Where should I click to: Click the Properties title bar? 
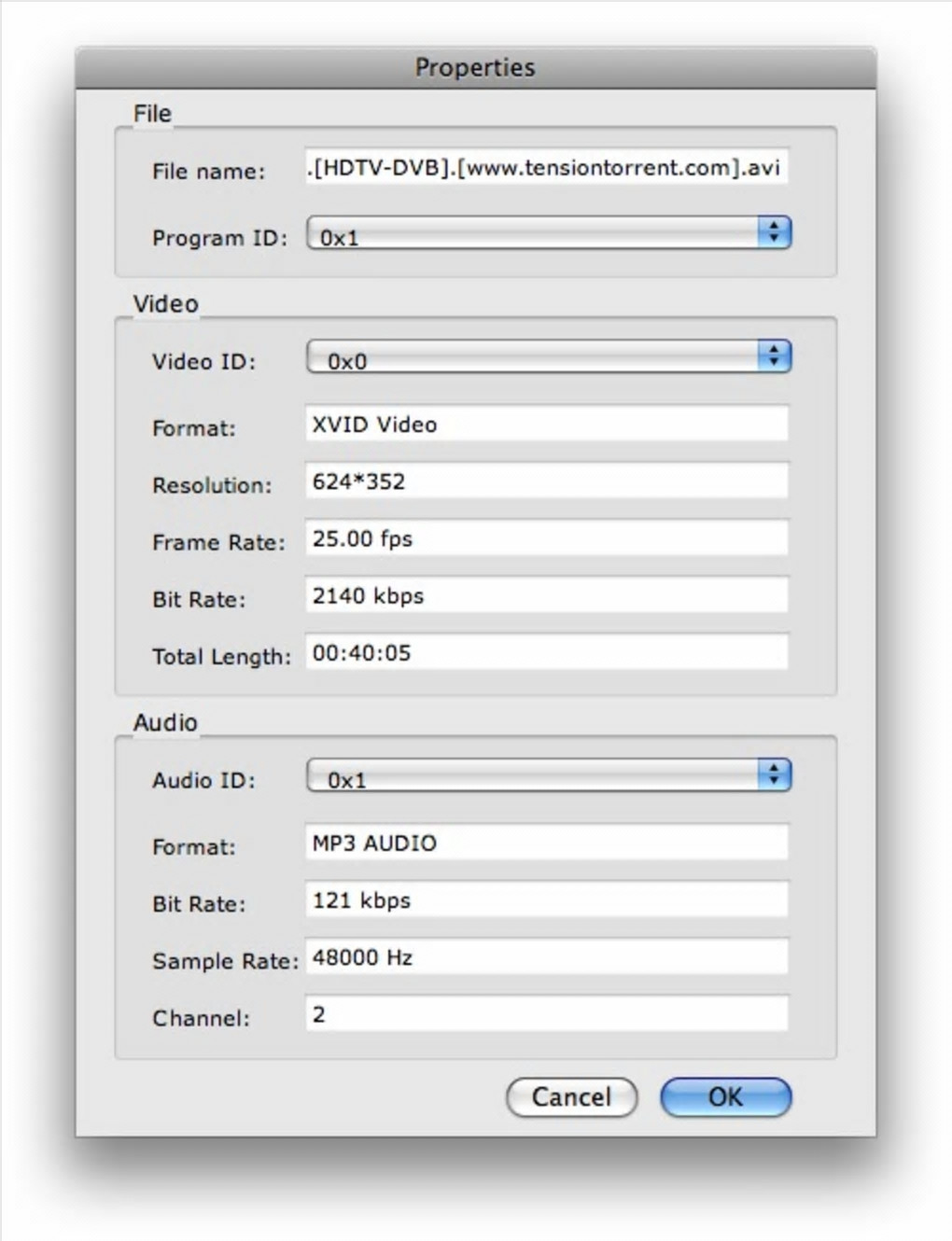475,67
